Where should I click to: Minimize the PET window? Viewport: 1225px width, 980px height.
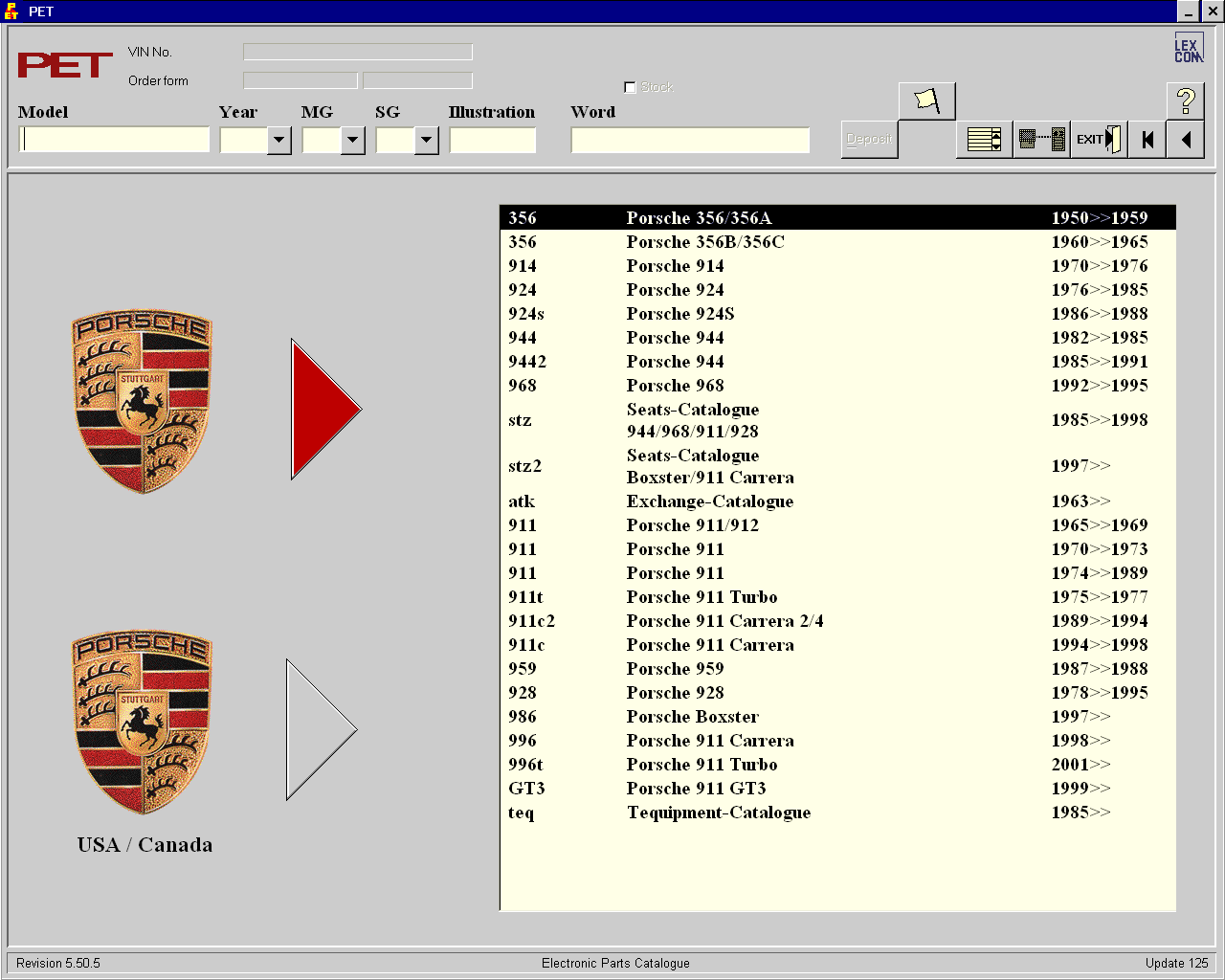coord(1189,11)
